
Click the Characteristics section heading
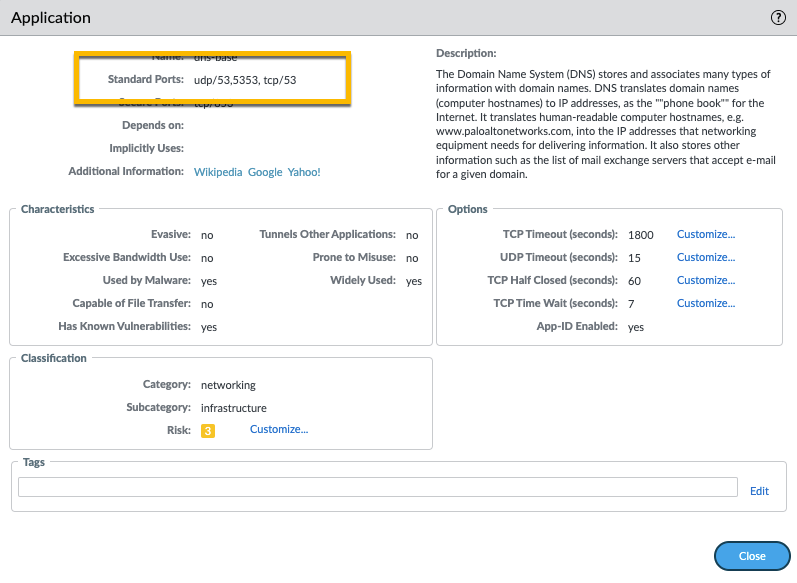coord(57,209)
